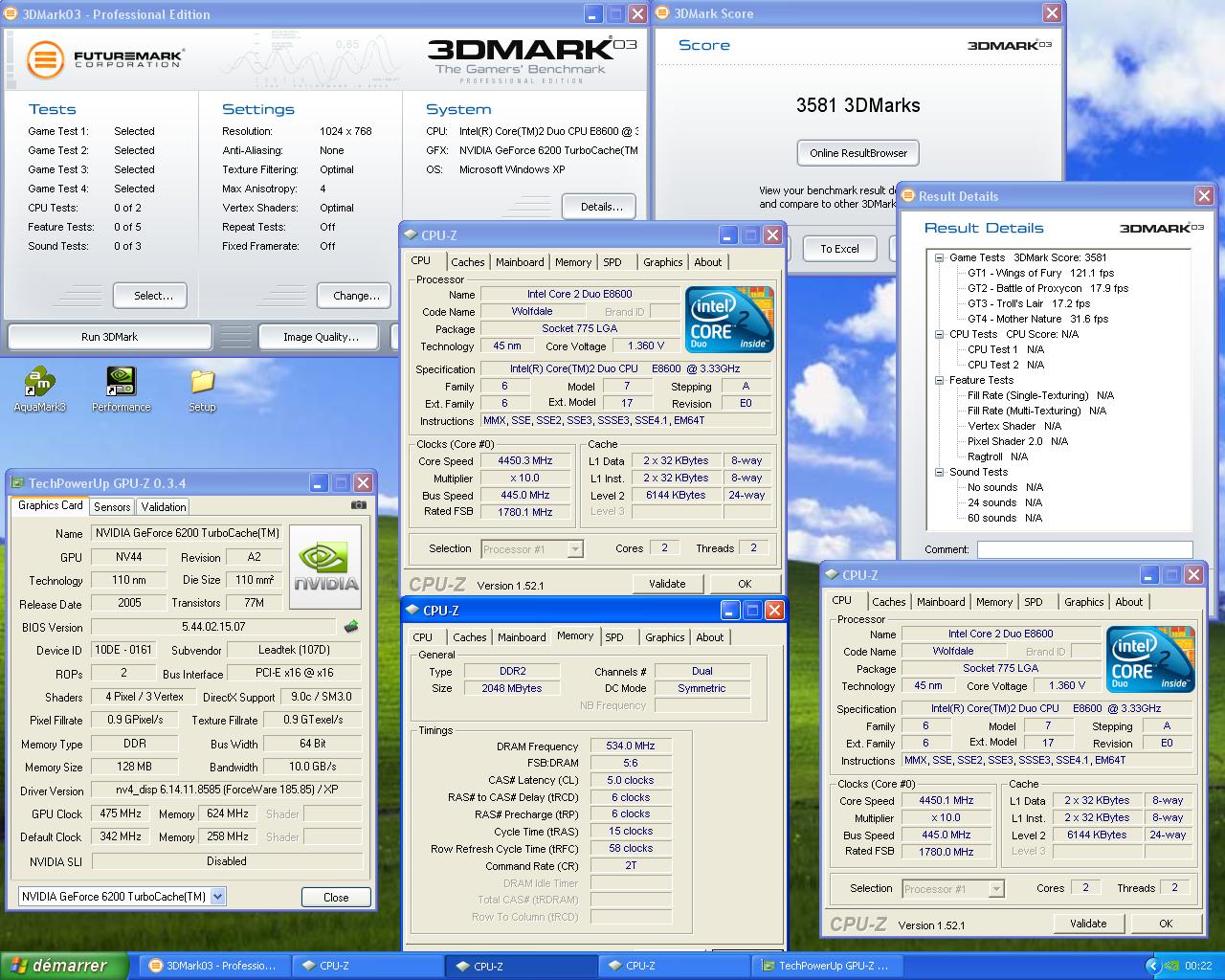
Task: Select the Graphics Card tab in GPU-Z
Action: 51,505
